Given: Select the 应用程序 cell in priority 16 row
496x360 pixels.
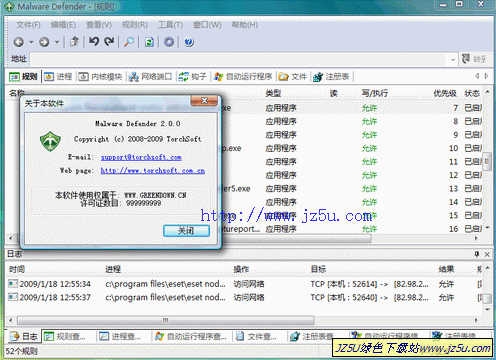Looking at the screenshot, I should click(x=281, y=229).
